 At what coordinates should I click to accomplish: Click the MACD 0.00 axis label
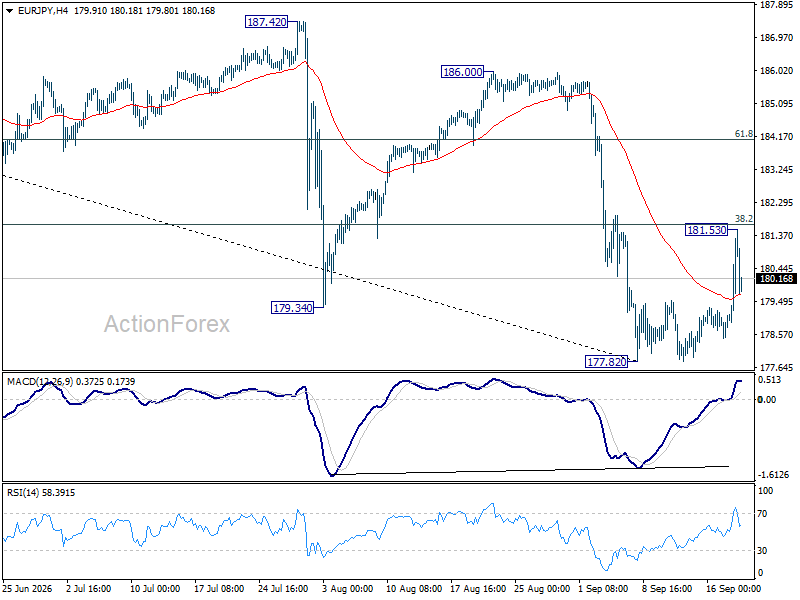point(767,399)
